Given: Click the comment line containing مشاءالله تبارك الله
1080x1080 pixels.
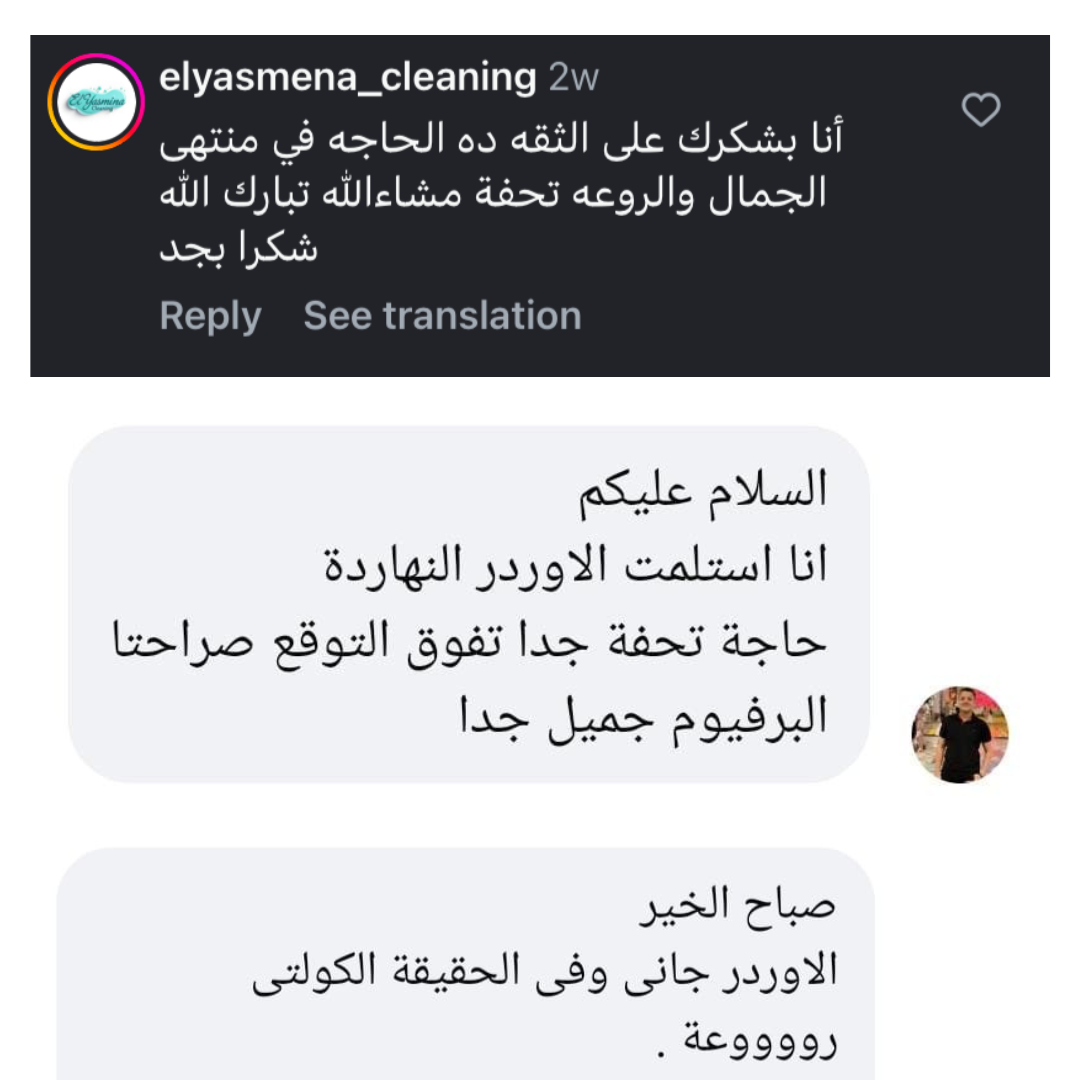Looking at the screenshot, I should (494, 194).
